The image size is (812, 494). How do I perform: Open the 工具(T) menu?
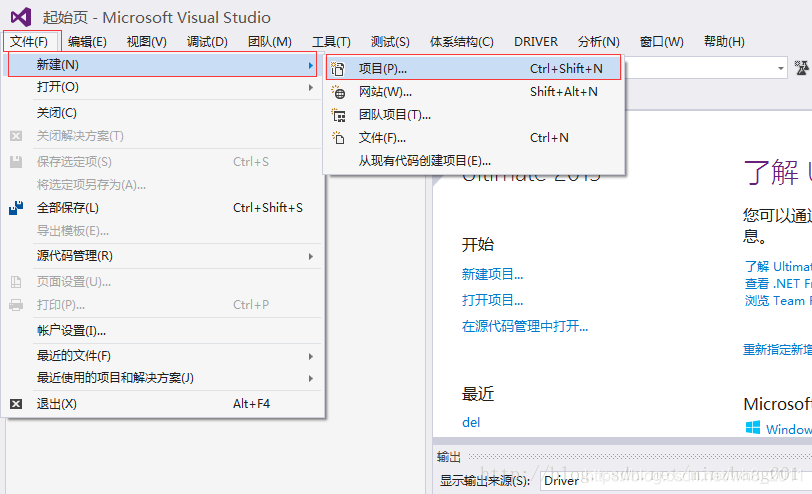[331, 41]
